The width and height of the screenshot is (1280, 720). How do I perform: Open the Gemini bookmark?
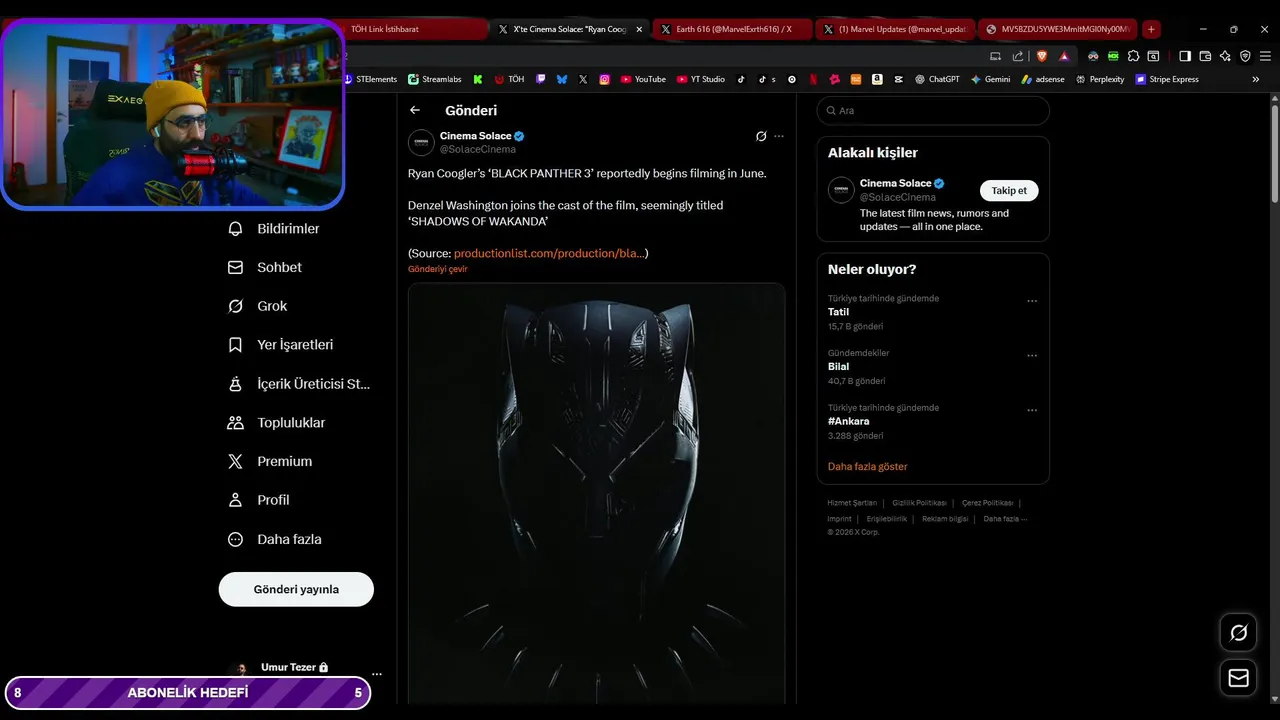(x=990, y=79)
